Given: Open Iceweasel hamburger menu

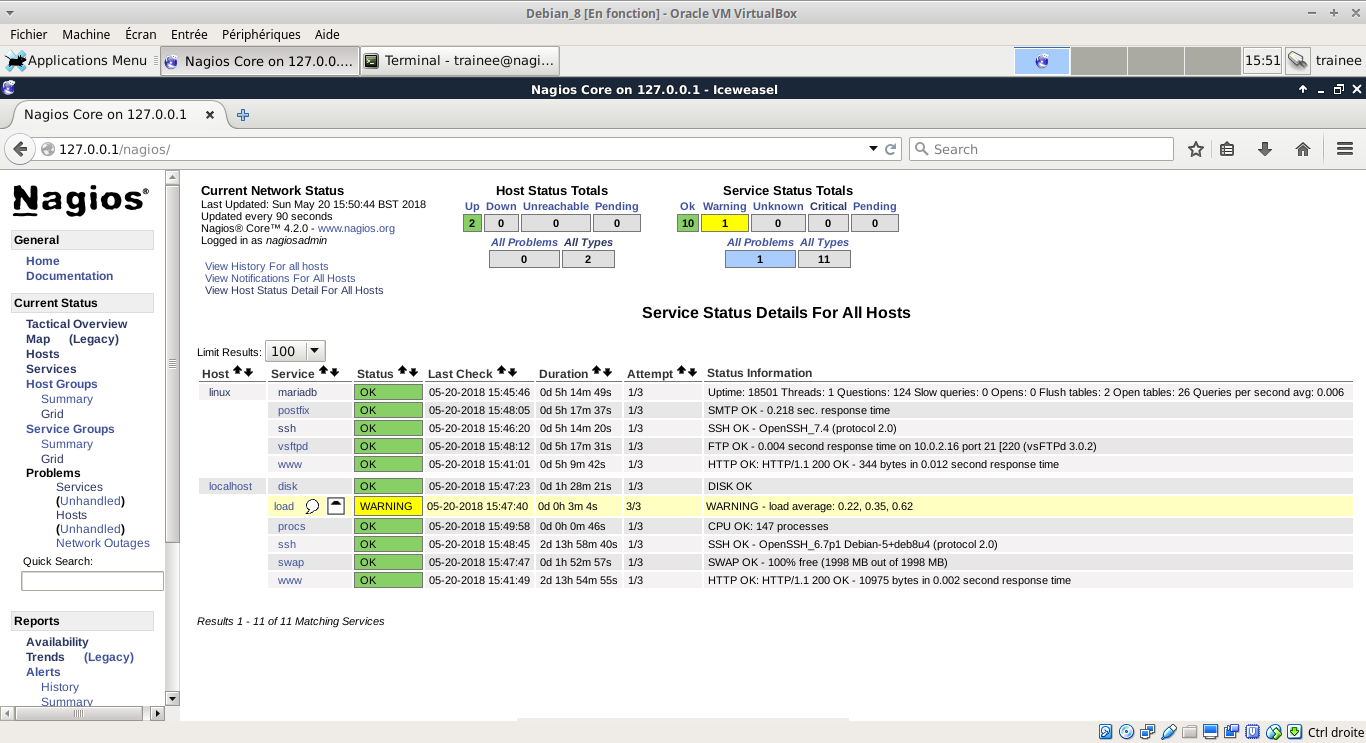Looking at the screenshot, I should click(x=1345, y=149).
